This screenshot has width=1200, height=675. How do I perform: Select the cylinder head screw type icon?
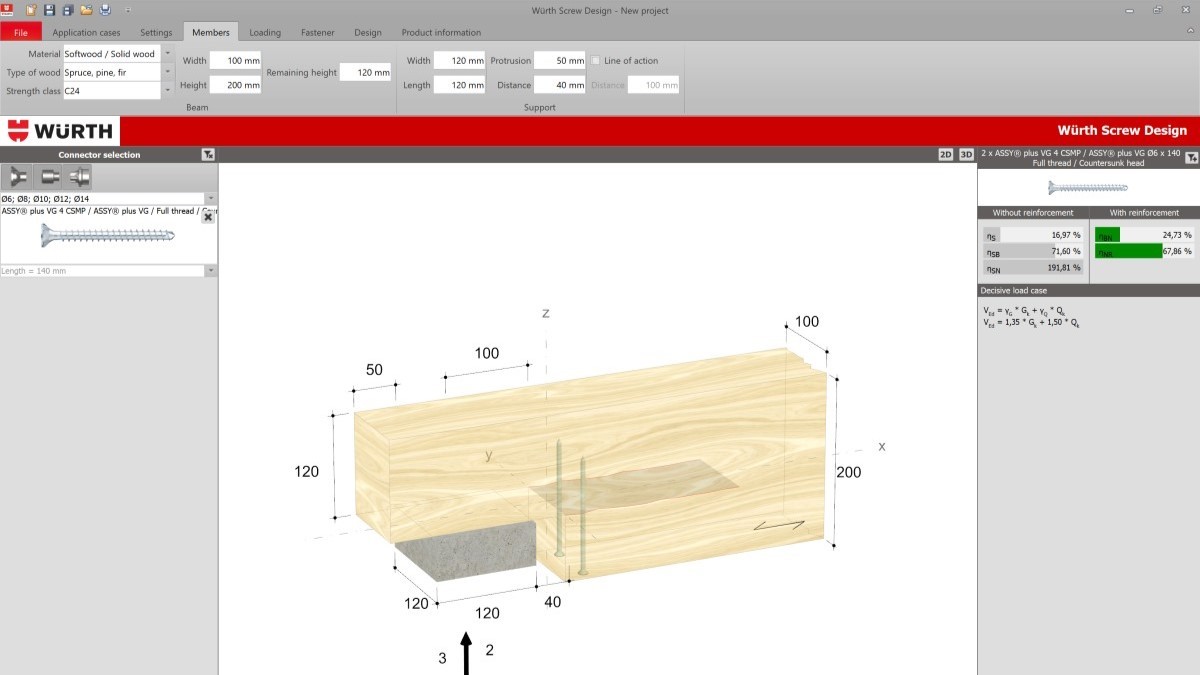(49, 177)
